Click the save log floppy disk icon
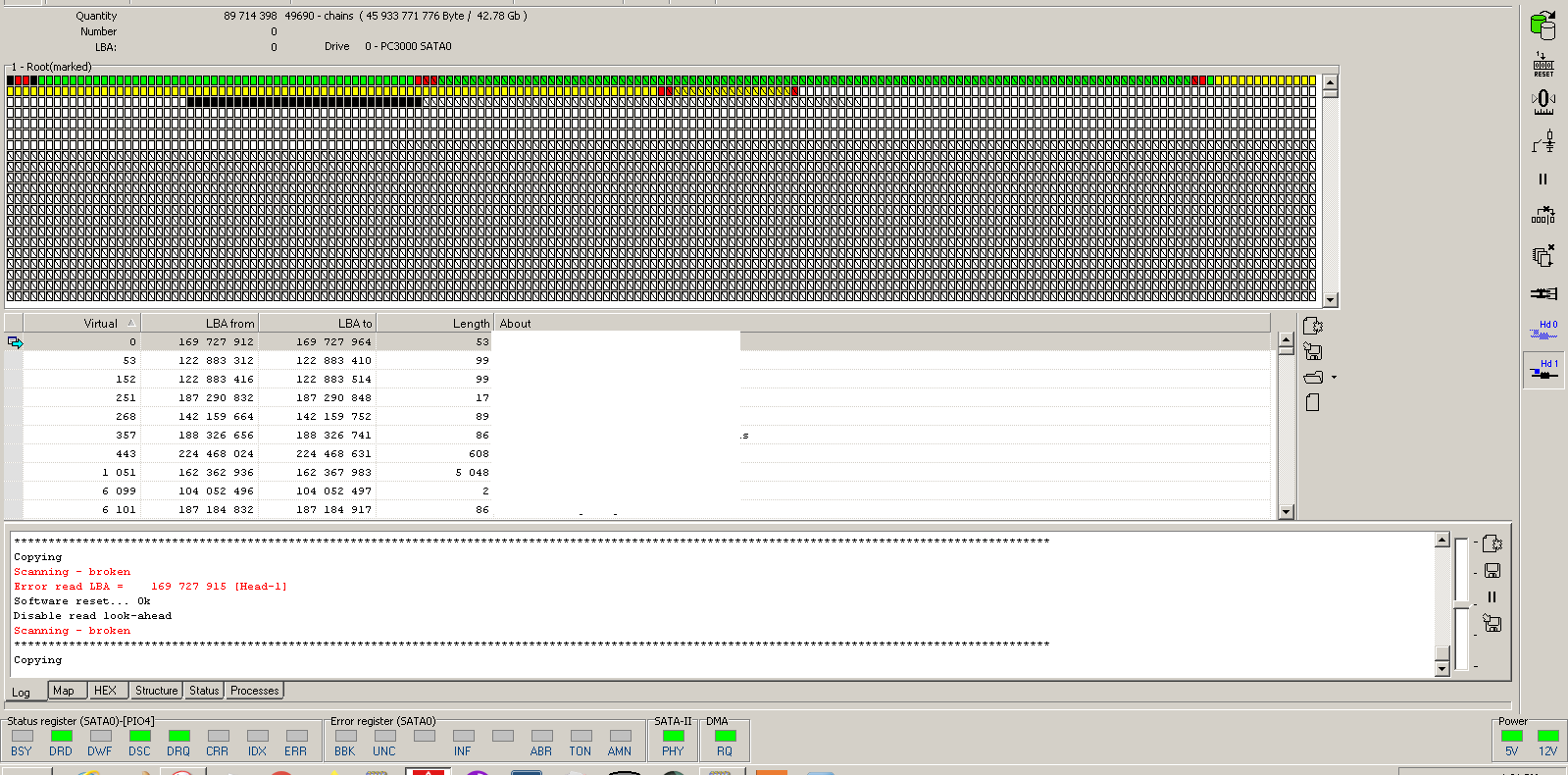Viewport: 1568px width, 775px height. (x=1492, y=571)
